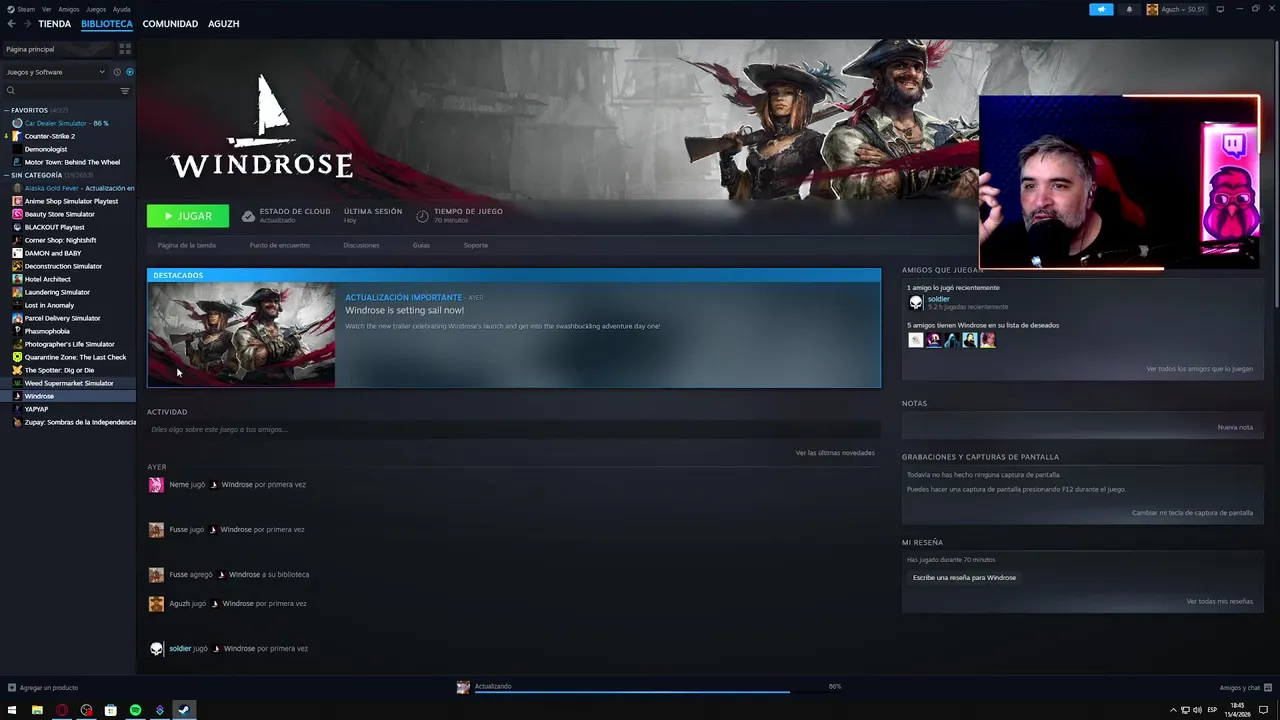
Task: Open the Soporte tab
Action: [x=476, y=245]
